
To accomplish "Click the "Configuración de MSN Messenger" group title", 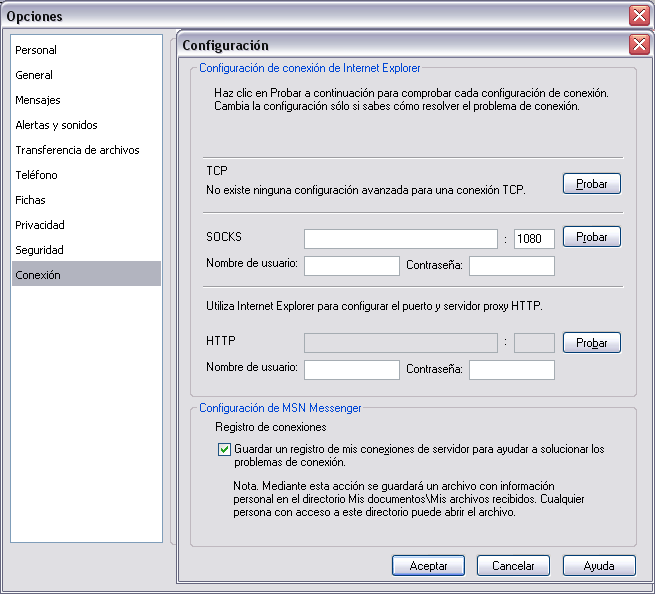I will (x=280, y=408).
